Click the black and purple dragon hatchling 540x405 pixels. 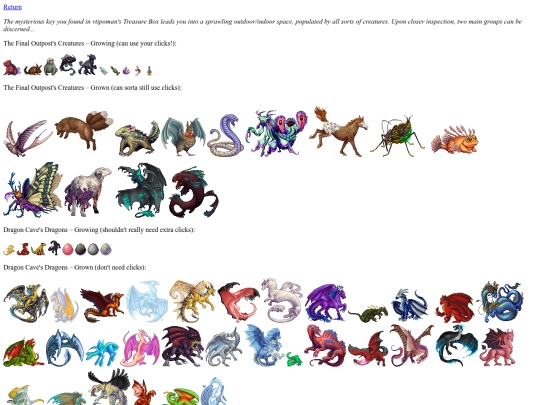[x=54, y=248]
